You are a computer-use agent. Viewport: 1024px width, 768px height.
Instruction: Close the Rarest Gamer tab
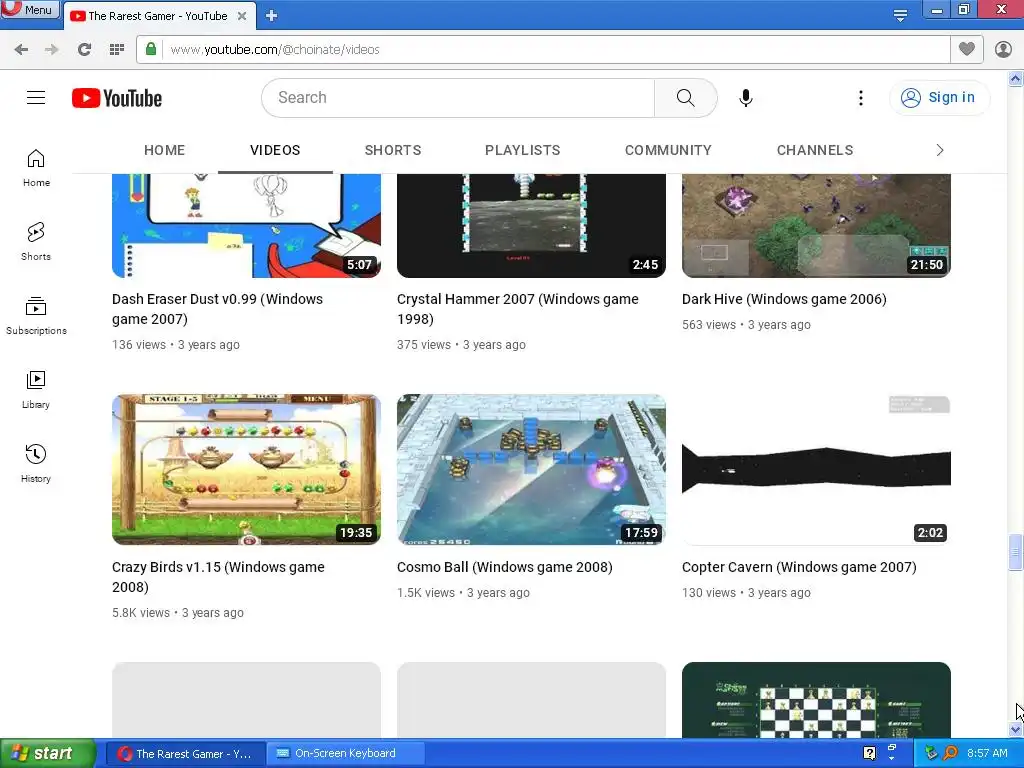242,16
